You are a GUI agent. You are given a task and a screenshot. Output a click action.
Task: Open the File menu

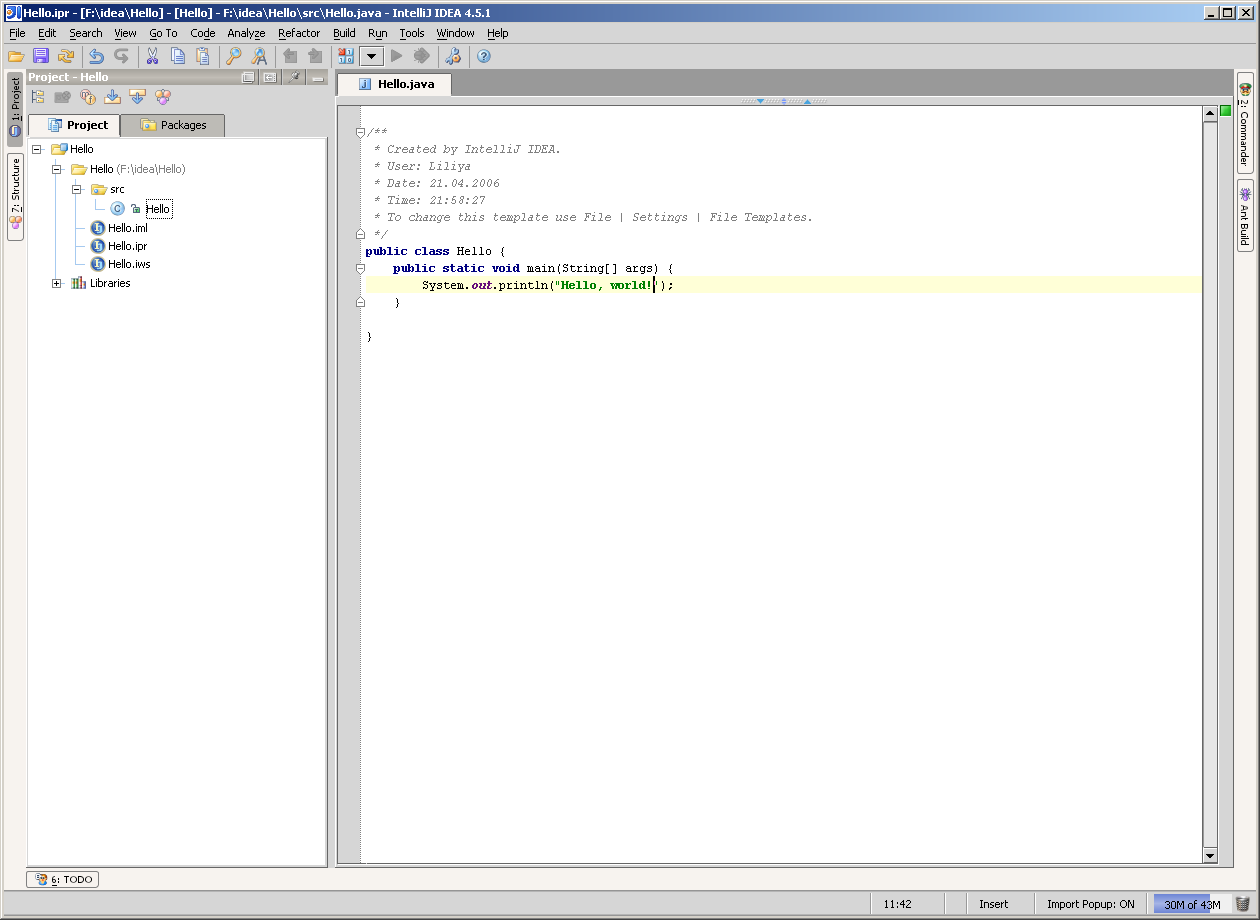point(17,33)
